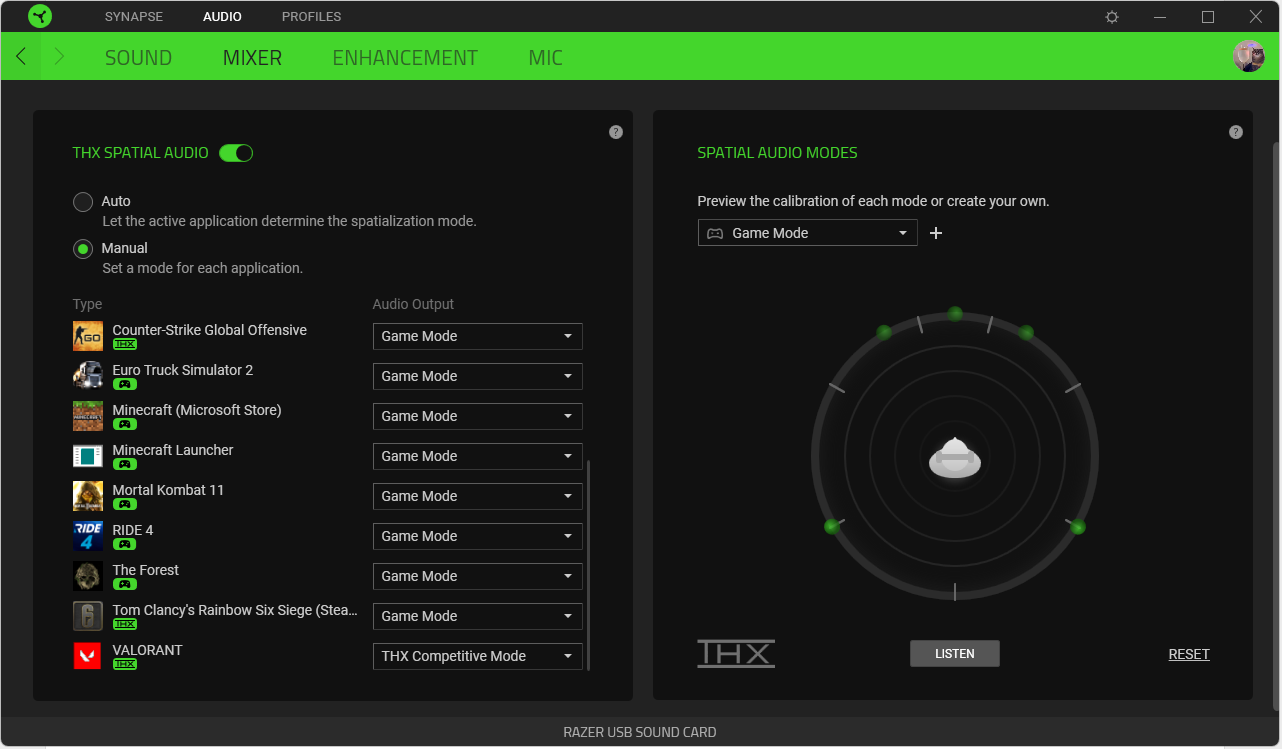Click the Euro Truck Simulator 2 icon

pyautogui.click(x=88, y=376)
